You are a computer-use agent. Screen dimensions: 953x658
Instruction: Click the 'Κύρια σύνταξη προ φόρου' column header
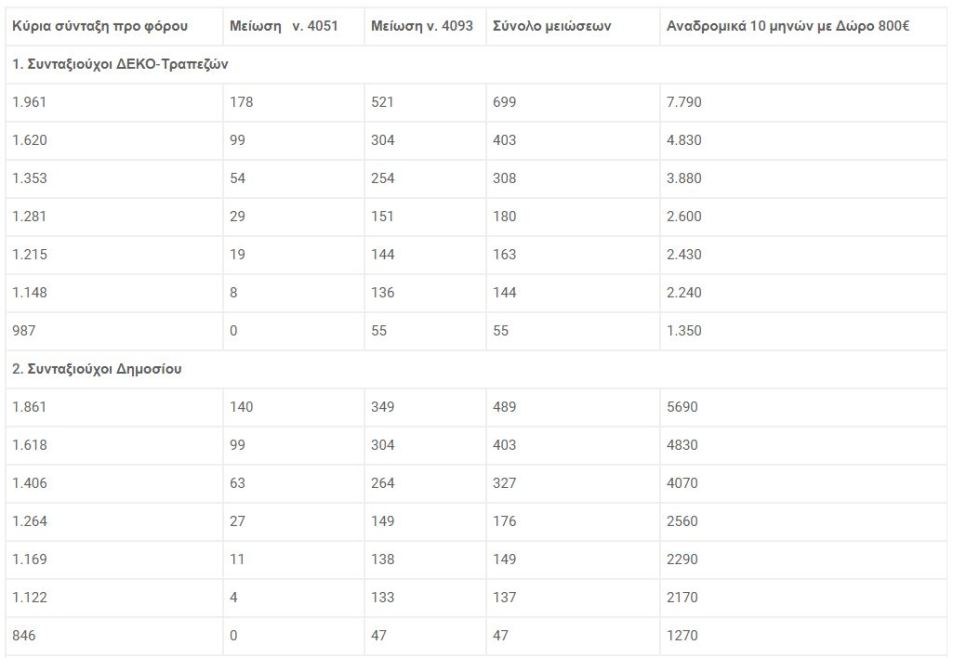coord(100,26)
